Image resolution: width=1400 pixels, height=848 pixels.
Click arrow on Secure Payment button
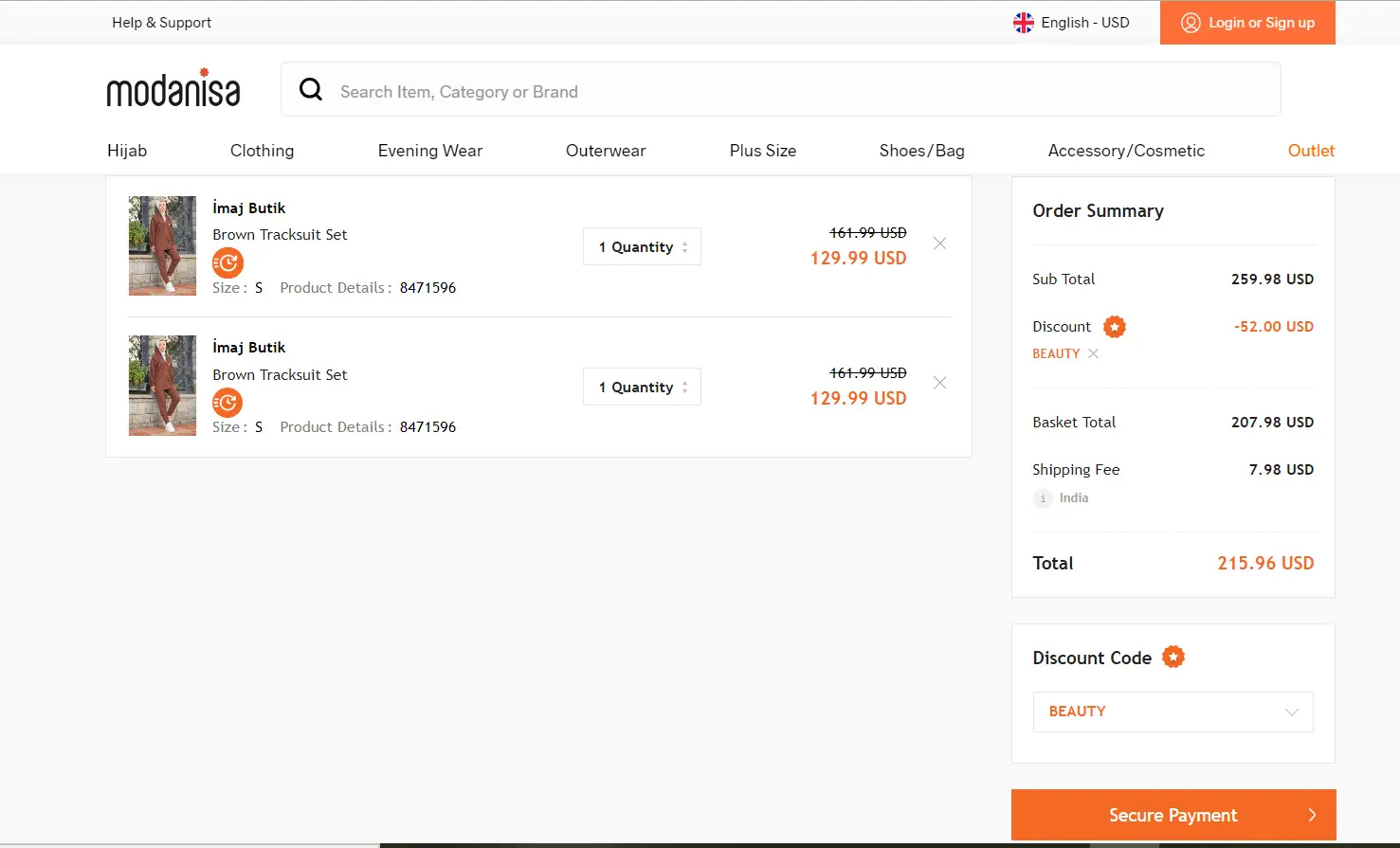[1312, 815]
